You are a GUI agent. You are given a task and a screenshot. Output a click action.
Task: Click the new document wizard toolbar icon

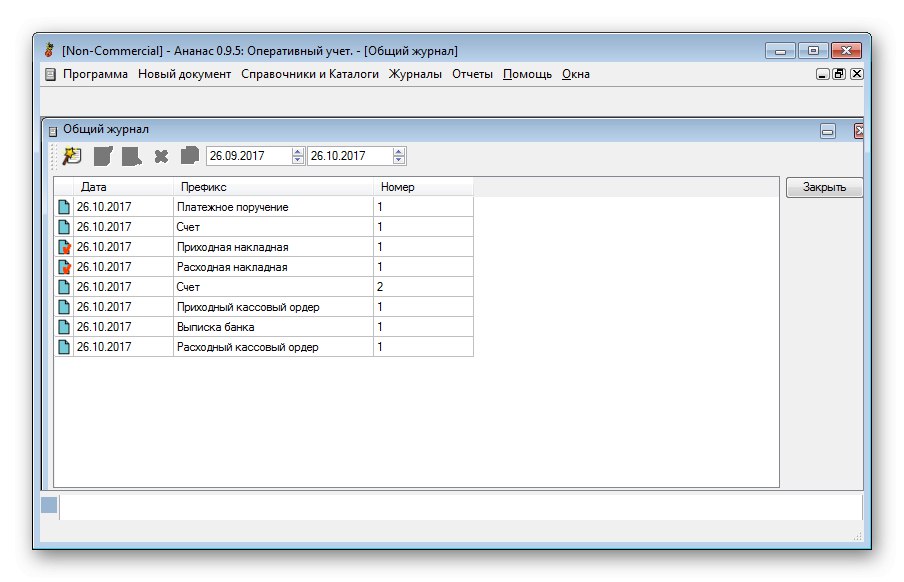[x=72, y=156]
